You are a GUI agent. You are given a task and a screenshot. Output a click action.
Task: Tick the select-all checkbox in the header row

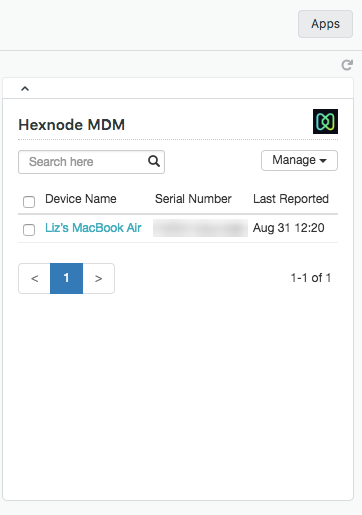[29, 202]
